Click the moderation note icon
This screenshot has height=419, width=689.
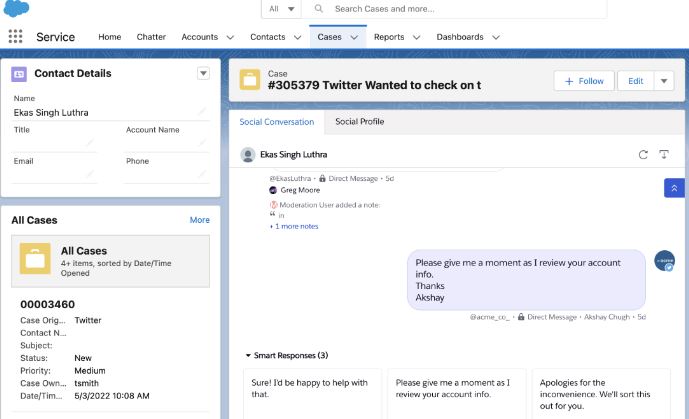coord(273,205)
